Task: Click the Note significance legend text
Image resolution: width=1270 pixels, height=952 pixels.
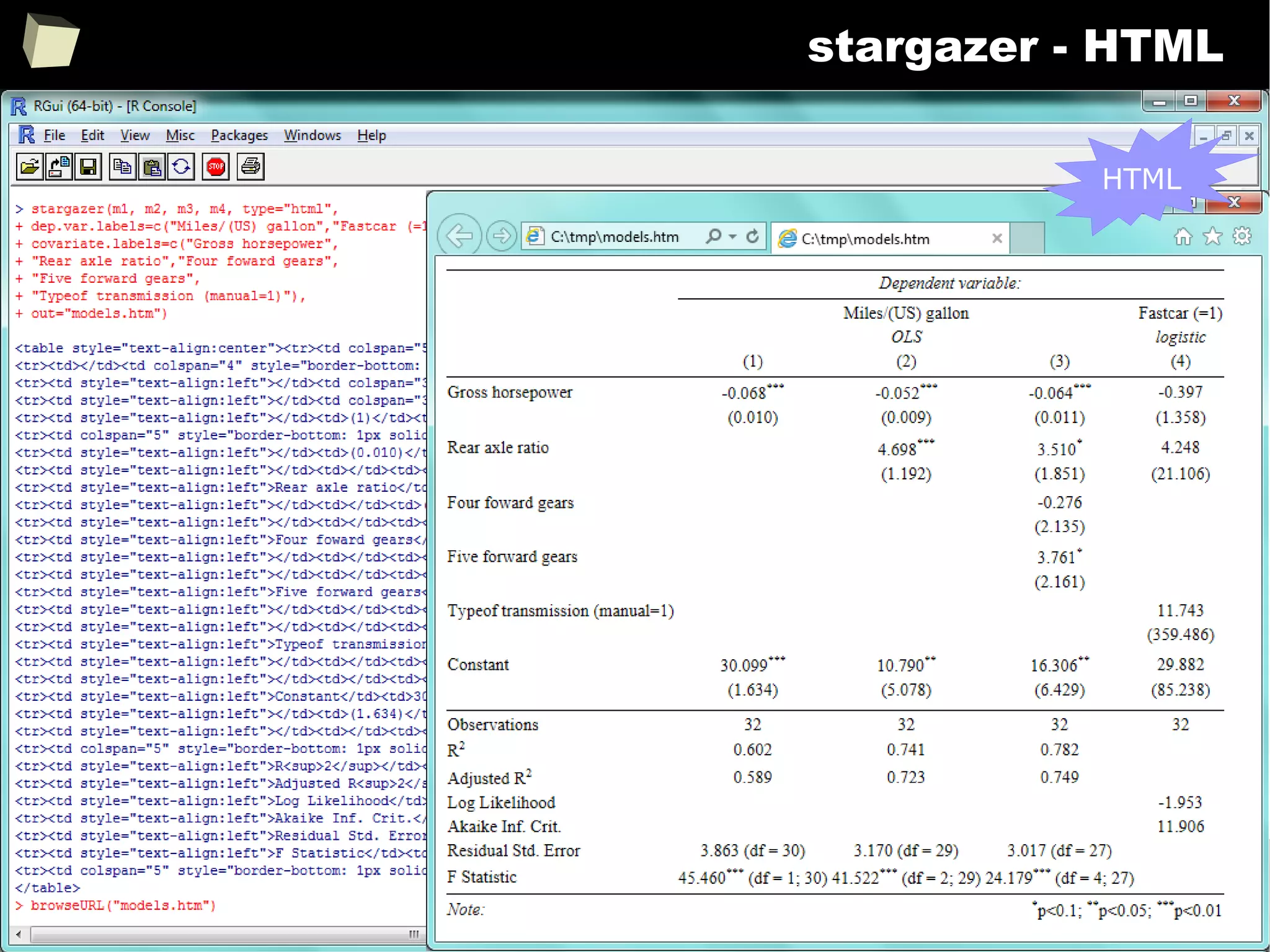Action: click(x=1127, y=910)
